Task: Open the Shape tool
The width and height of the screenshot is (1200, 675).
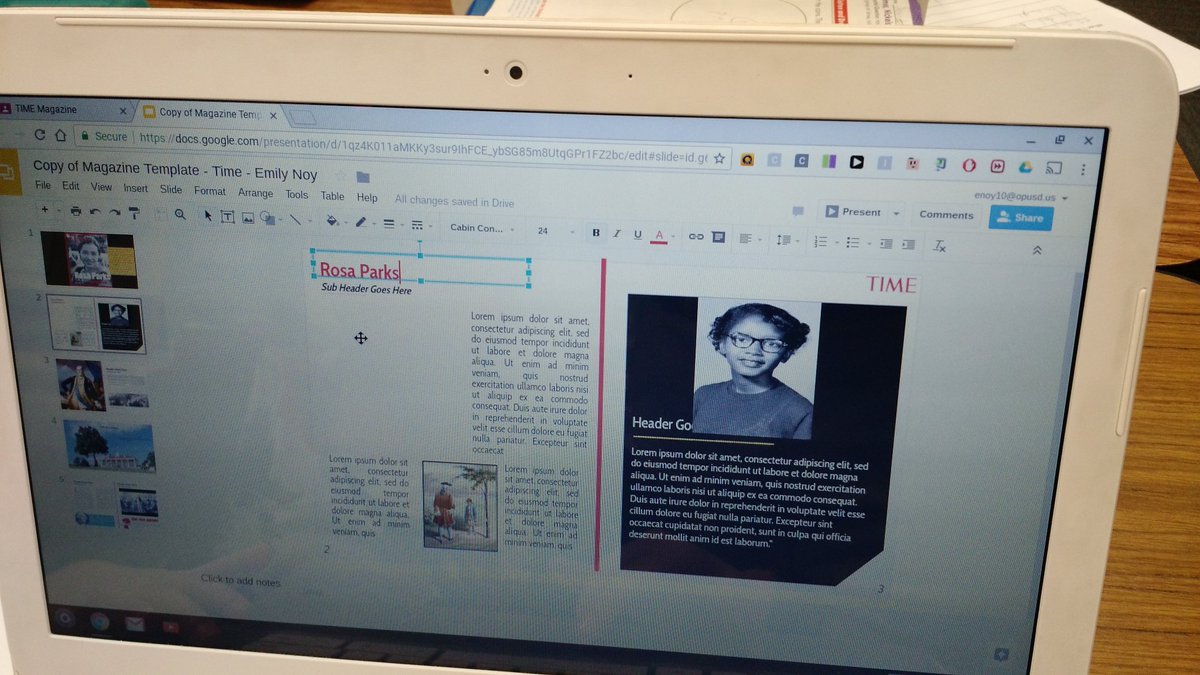Action: coord(267,219)
